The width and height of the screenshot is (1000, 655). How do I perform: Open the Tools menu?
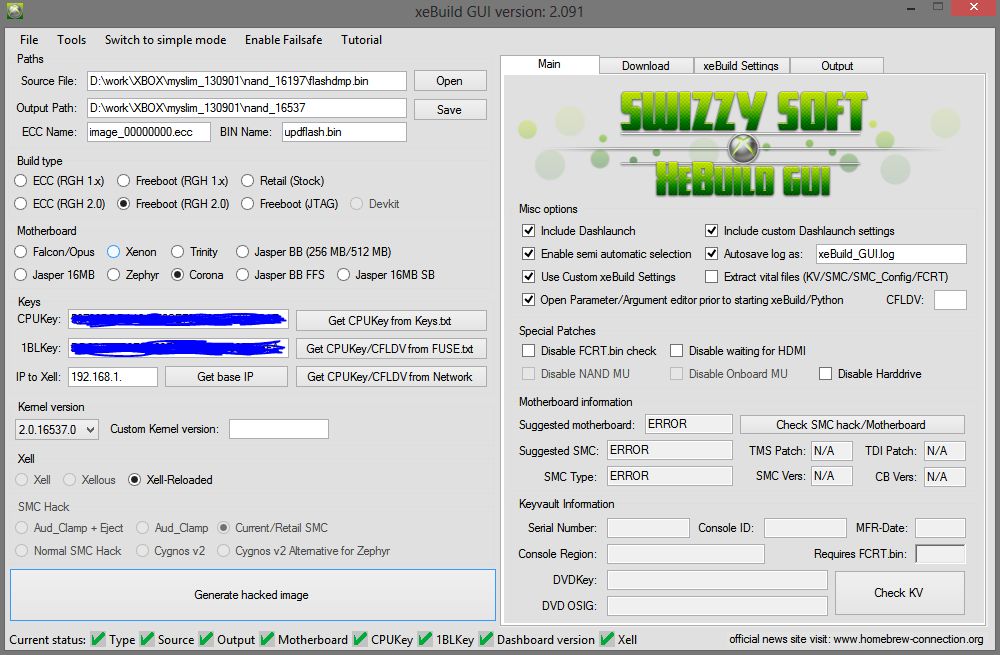click(x=72, y=40)
